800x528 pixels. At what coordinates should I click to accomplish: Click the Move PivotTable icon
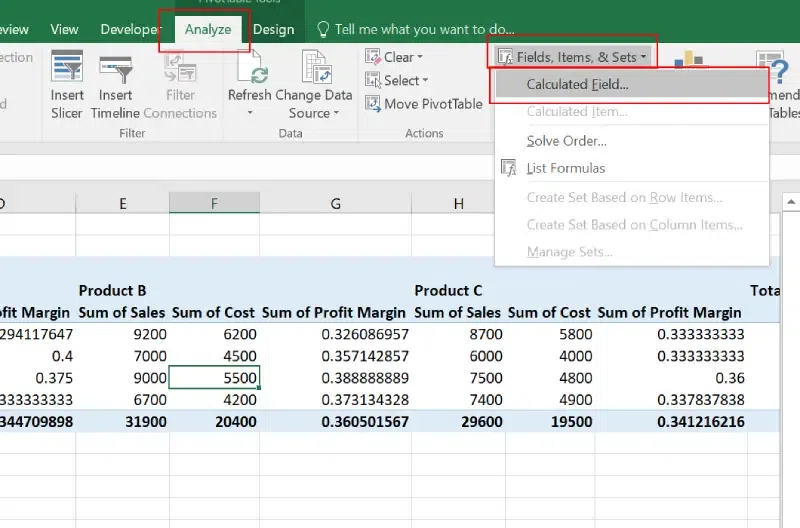373,104
